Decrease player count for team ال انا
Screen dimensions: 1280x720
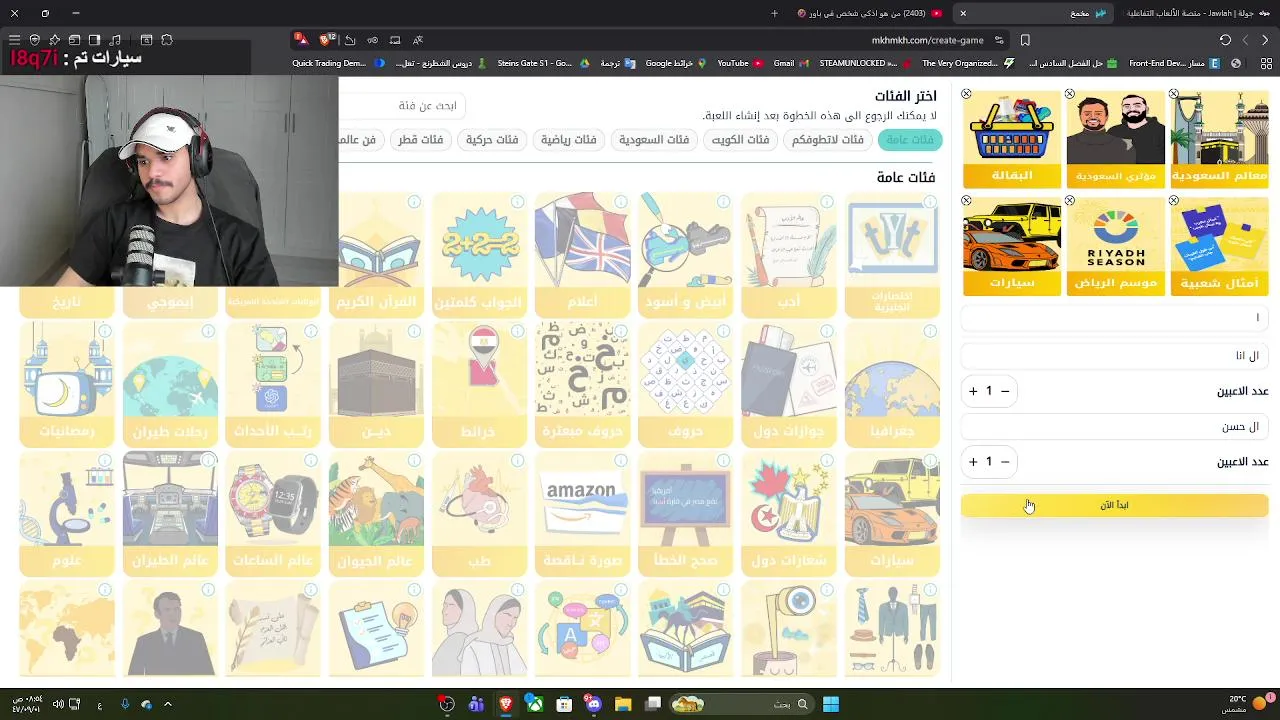coord(1006,391)
